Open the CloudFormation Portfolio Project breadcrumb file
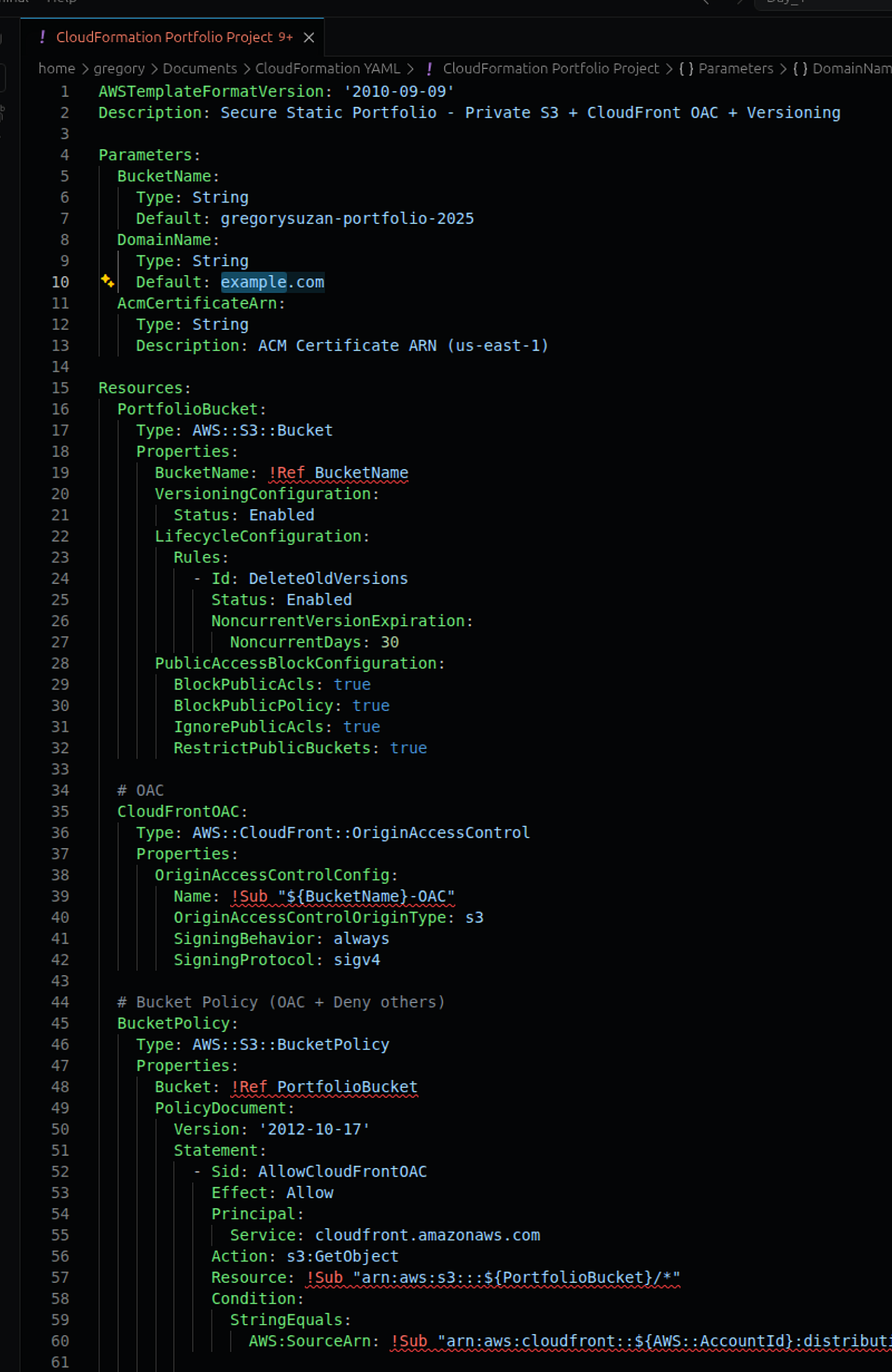 tap(551, 69)
